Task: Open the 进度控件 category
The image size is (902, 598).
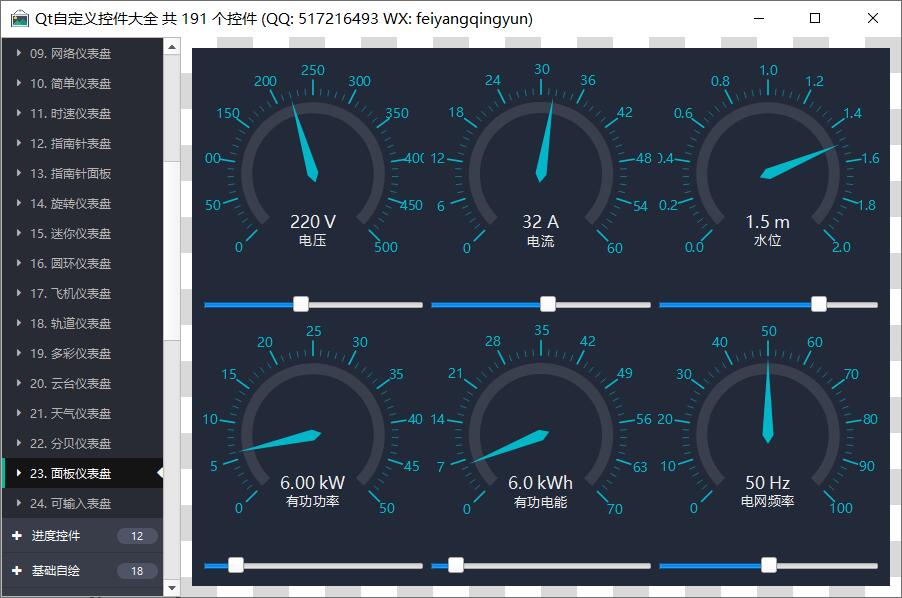Action: pyautogui.click(x=56, y=536)
